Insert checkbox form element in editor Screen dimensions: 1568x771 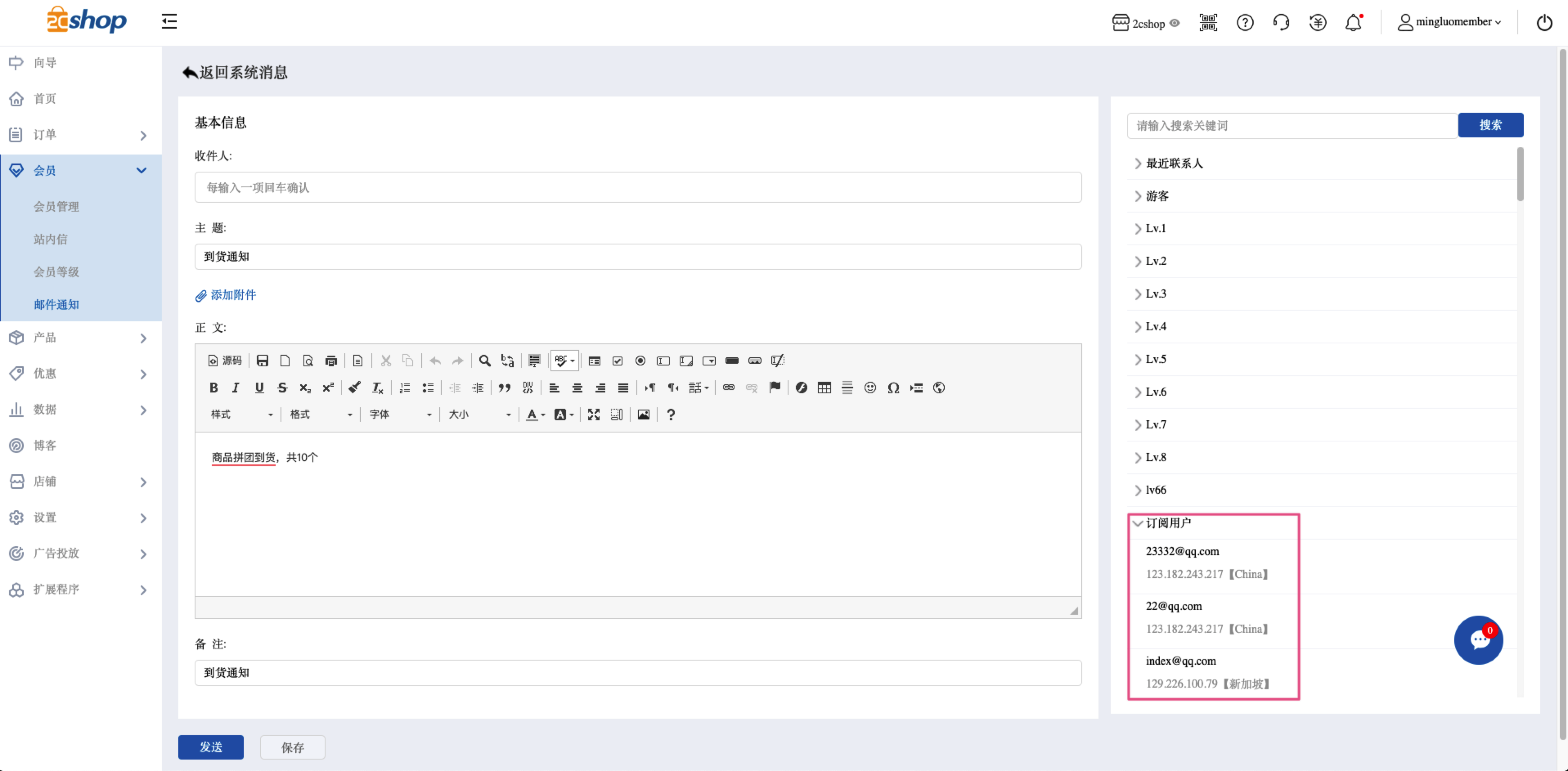(617, 361)
